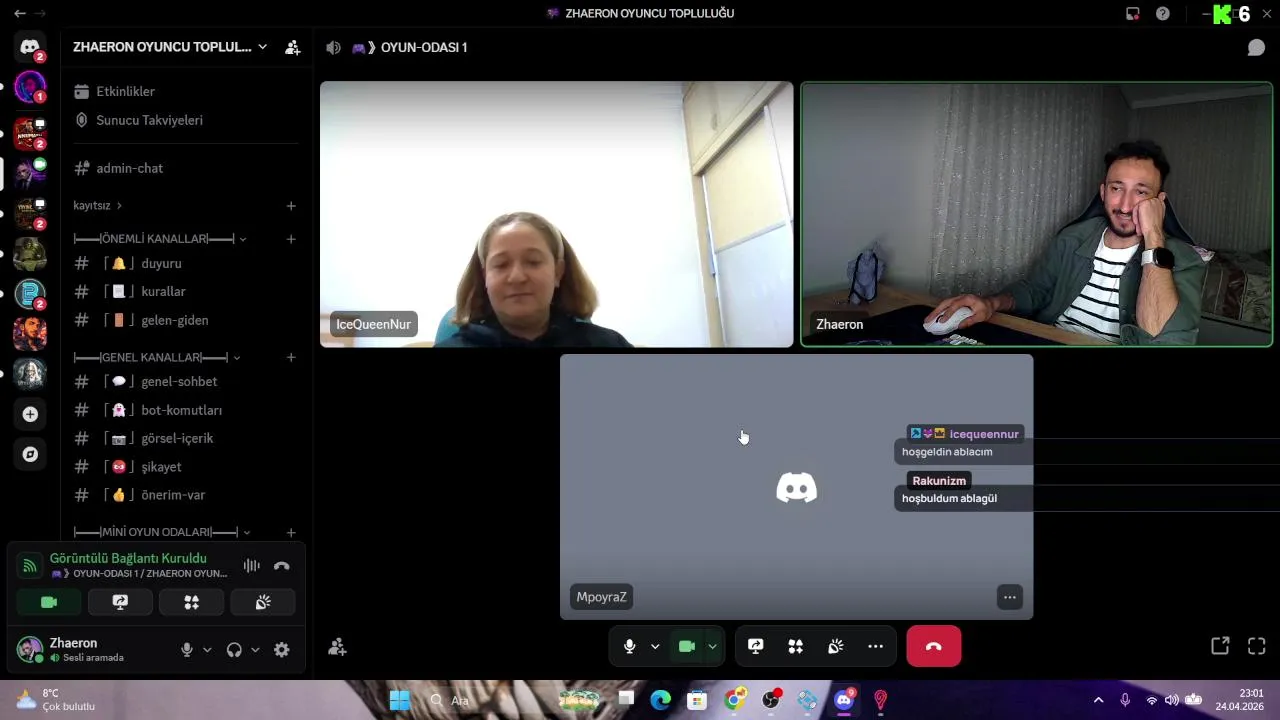Open Sunucu Takviyeleri
The image size is (1280, 720).
(185, 120)
